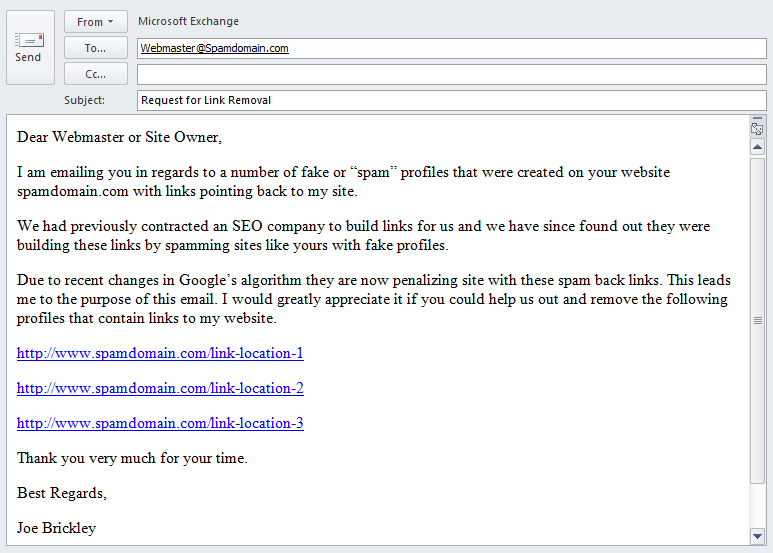Open the To... address book button
Screen dimensions: 773x553
click(96, 48)
